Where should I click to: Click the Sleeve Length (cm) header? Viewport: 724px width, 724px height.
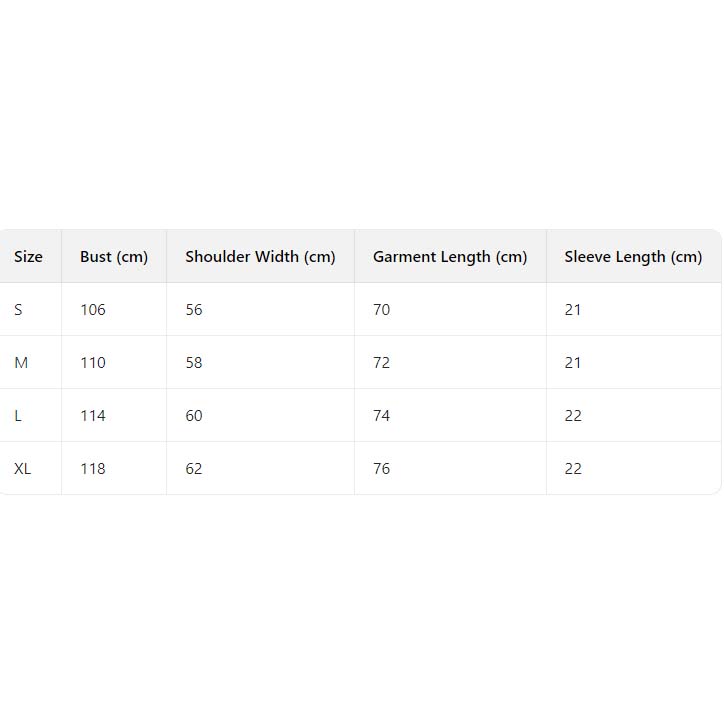633,257
